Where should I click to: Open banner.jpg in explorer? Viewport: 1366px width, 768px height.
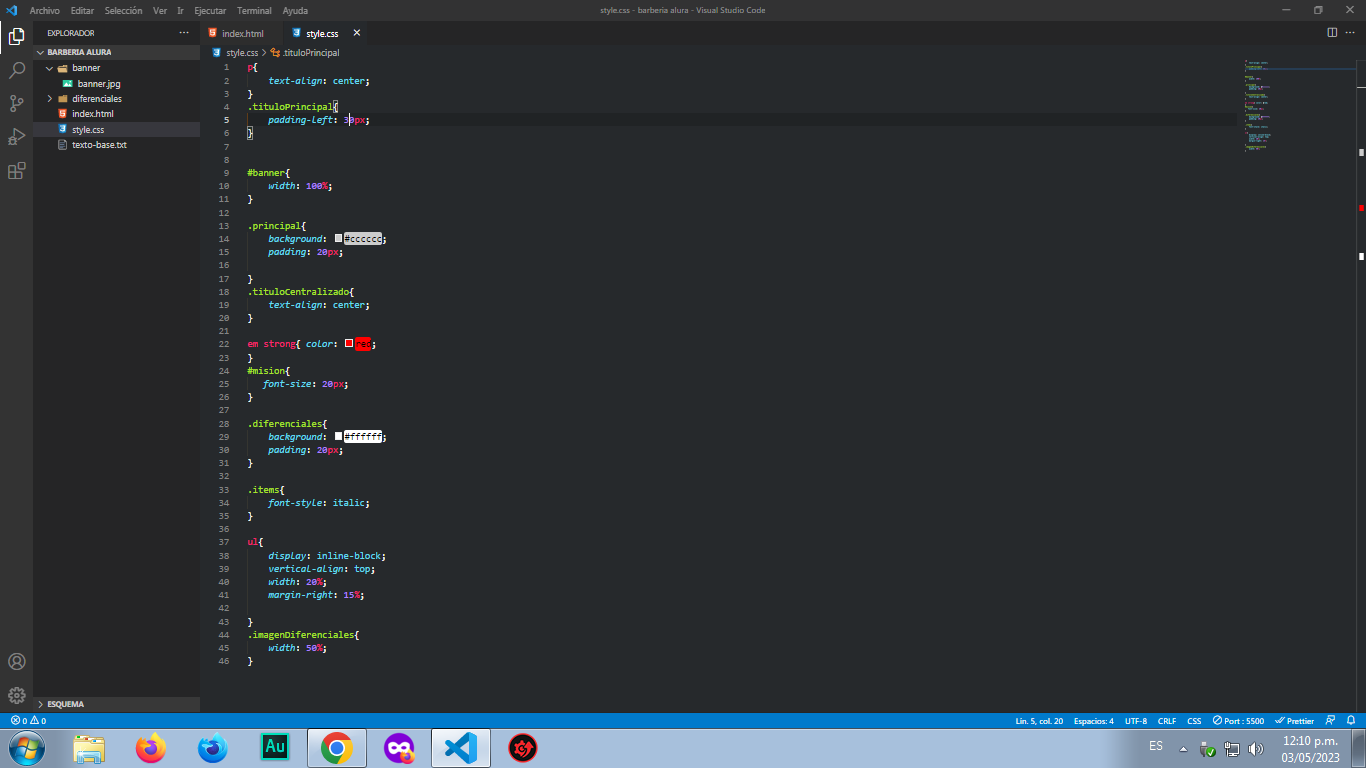pyautogui.click(x=116, y=84)
